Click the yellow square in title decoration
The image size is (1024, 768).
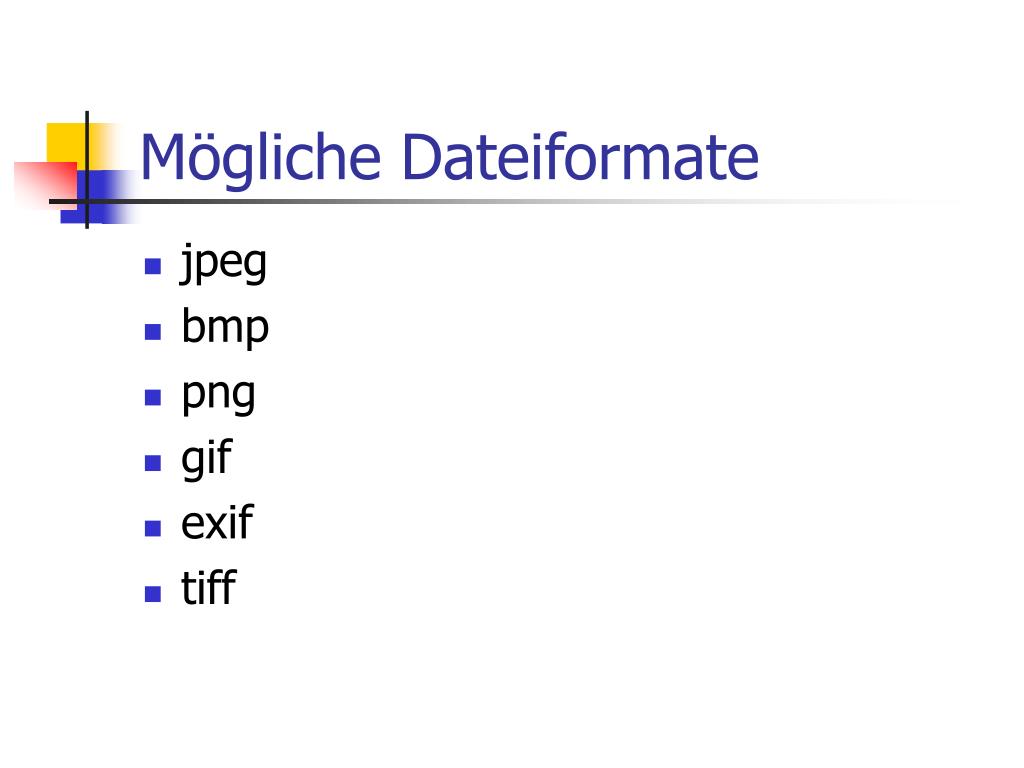[69, 144]
